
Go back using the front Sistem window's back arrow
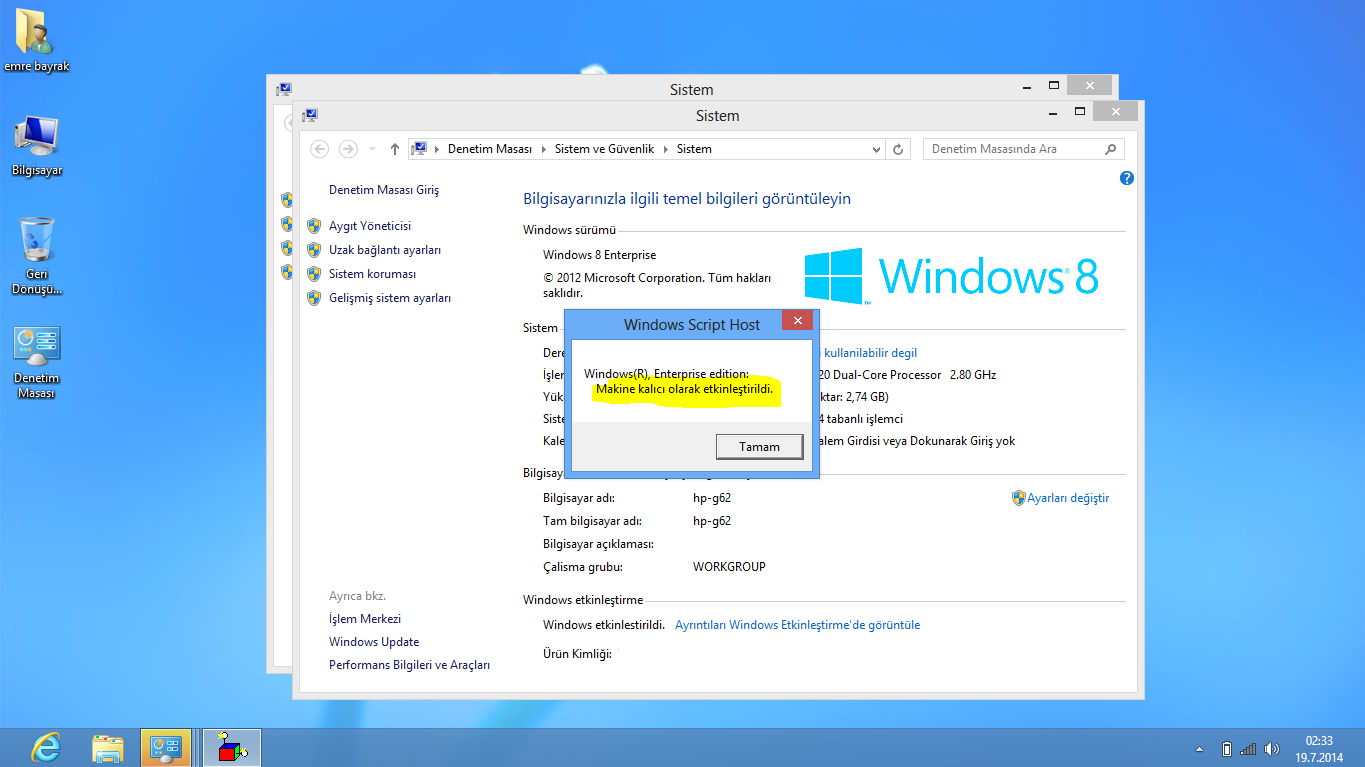coord(320,149)
